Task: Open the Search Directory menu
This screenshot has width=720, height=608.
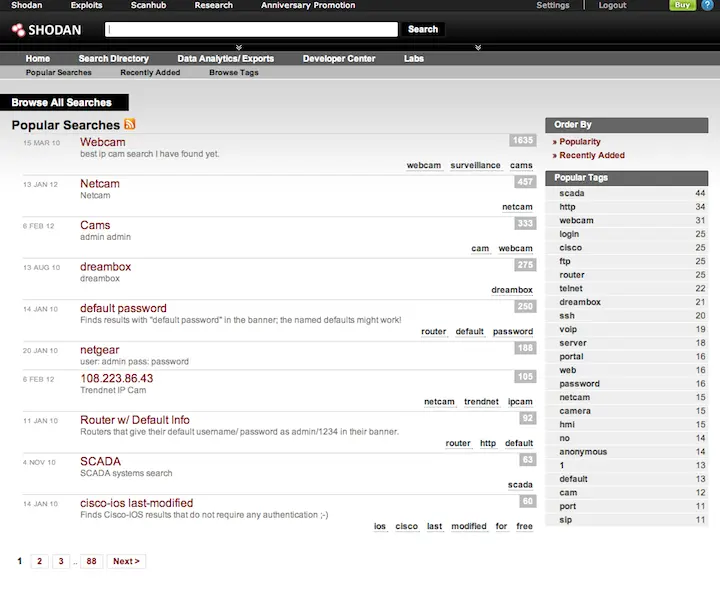Action: pyautogui.click(x=113, y=59)
